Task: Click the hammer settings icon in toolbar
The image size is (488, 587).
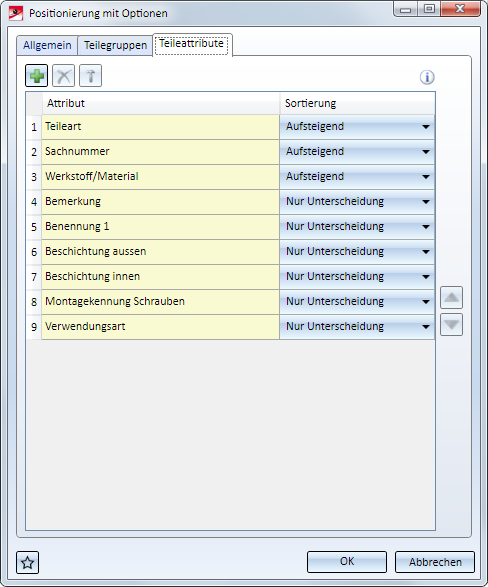Action: click(90, 76)
